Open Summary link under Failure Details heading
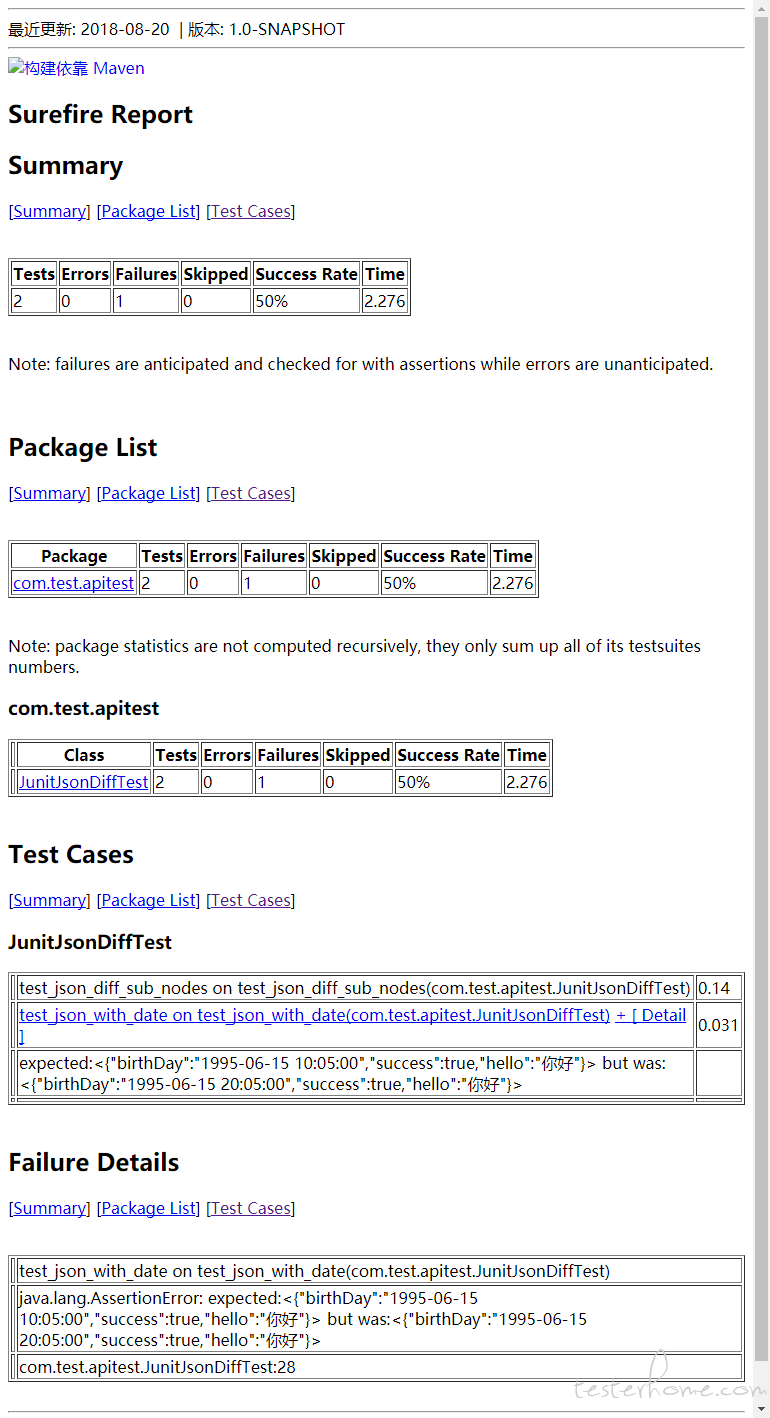 [x=50, y=1208]
